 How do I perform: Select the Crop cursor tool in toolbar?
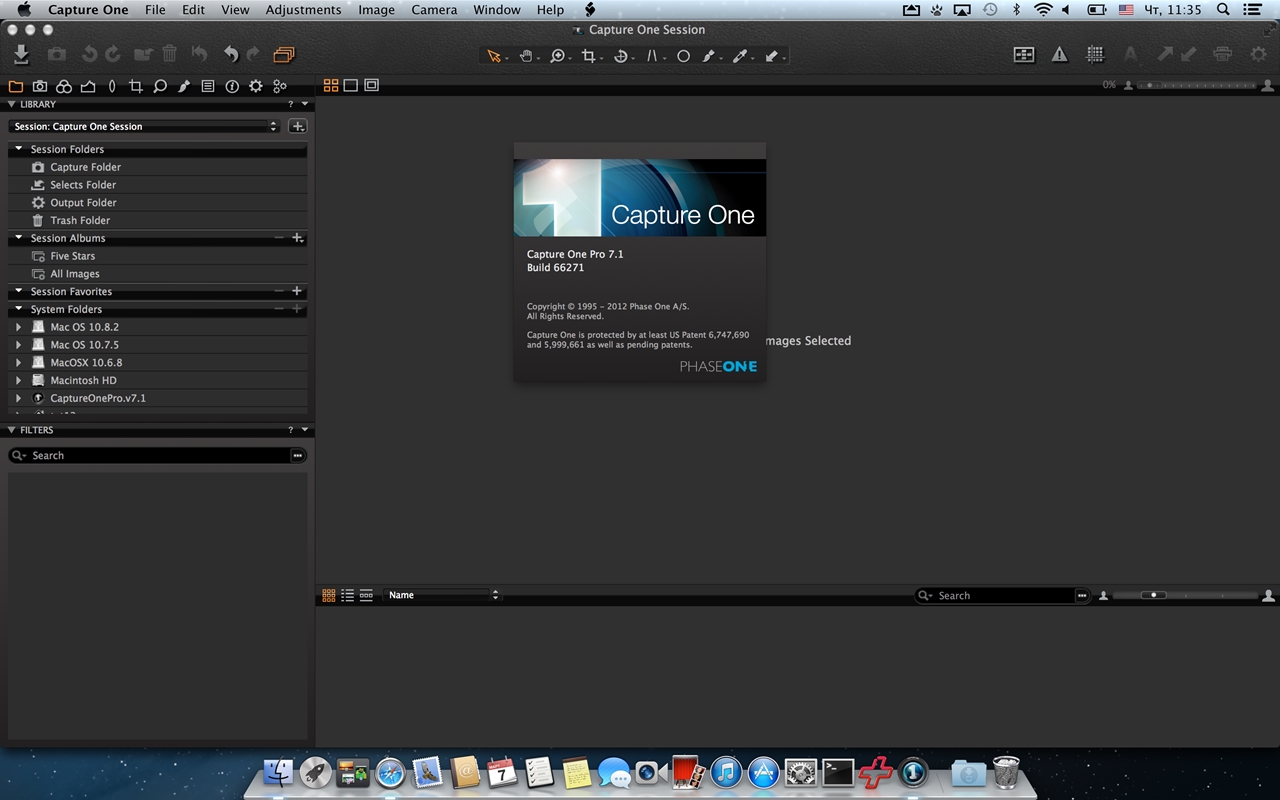[589, 56]
